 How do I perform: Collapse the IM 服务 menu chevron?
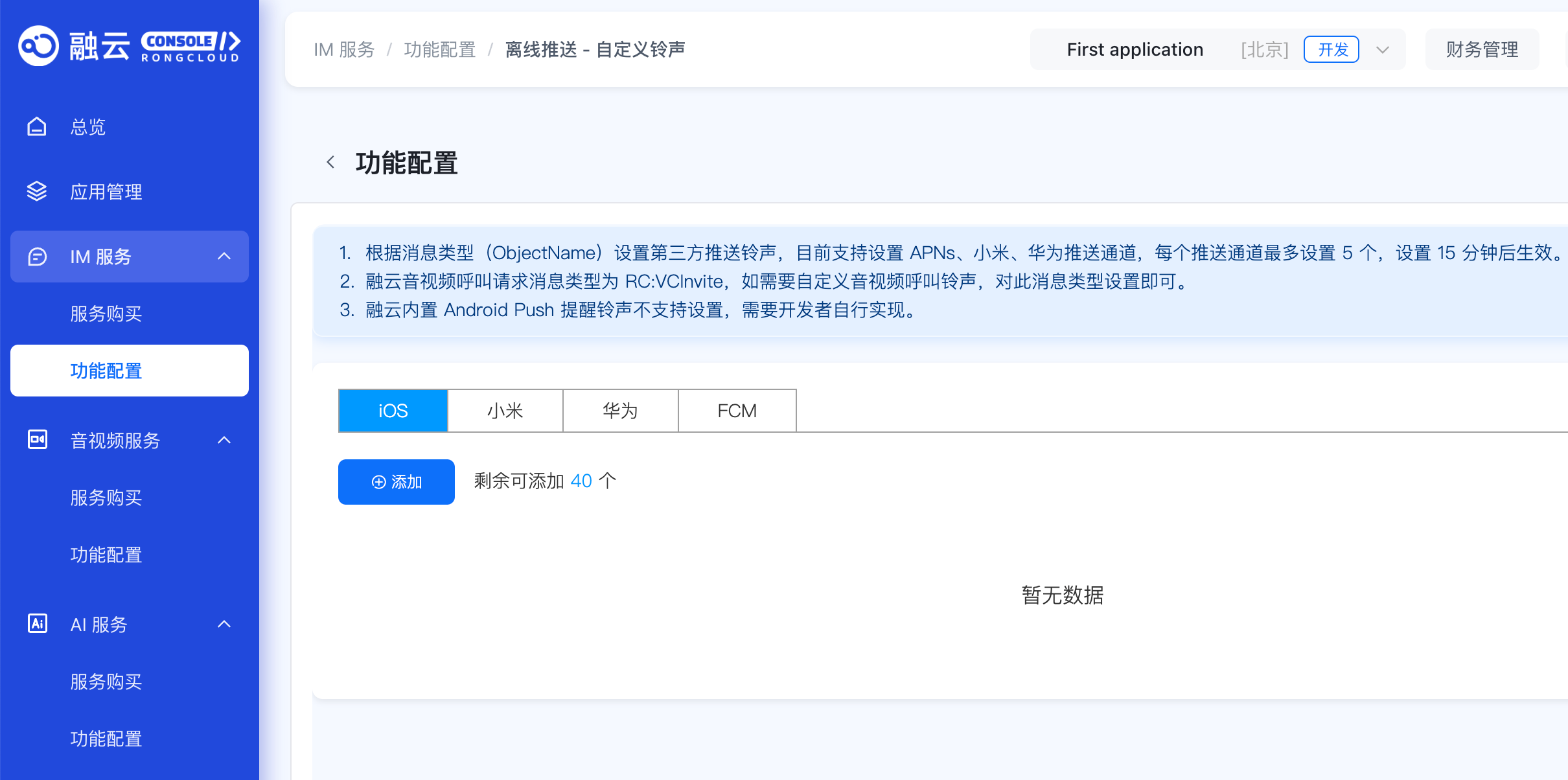(224, 257)
